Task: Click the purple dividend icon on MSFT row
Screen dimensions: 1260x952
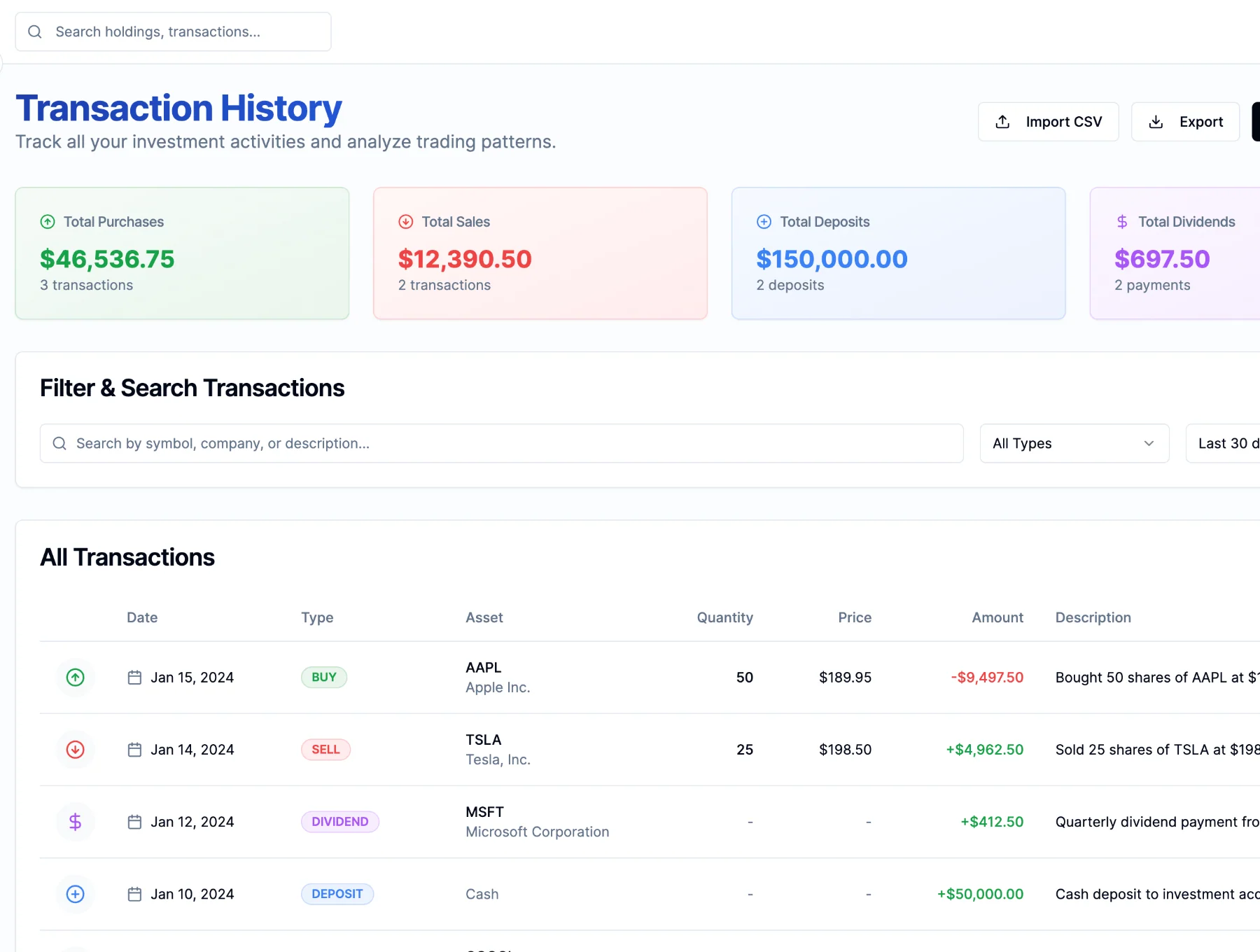Action: 76,821
